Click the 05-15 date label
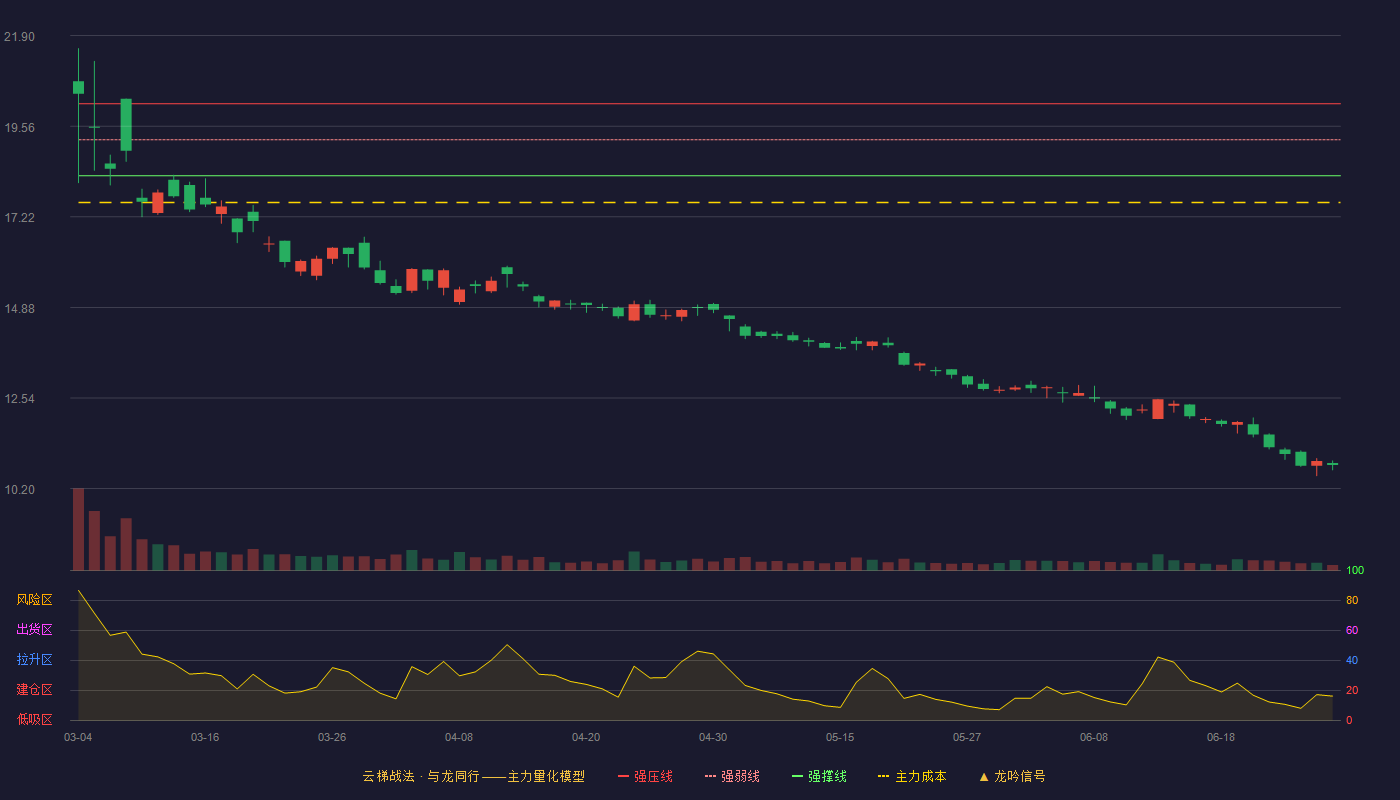This screenshot has height=800, width=1400. pyautogui.click(x=840, y=737)
